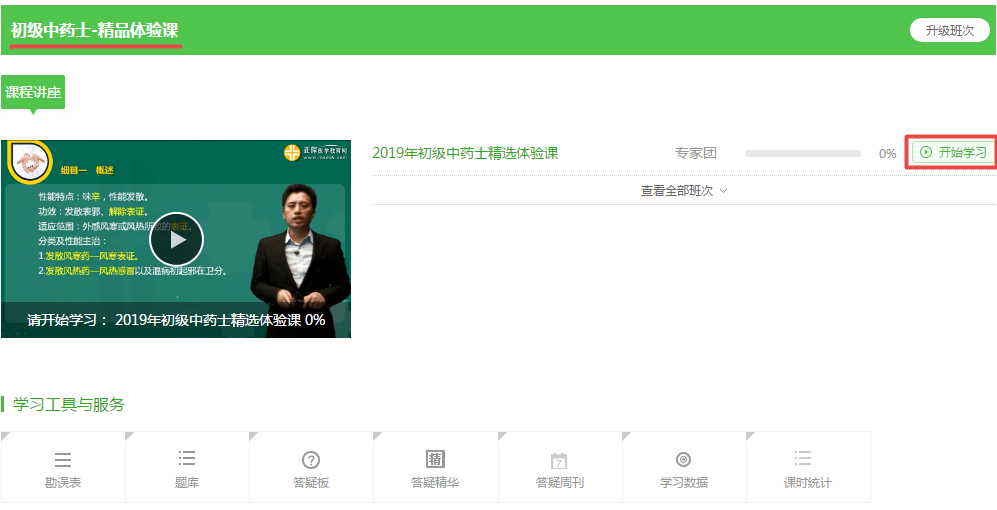Open the 2019年初级中药士精选体验课 course title link
Image resolution: width=997 pixels, height=510 pixels.
coord(465,153)
